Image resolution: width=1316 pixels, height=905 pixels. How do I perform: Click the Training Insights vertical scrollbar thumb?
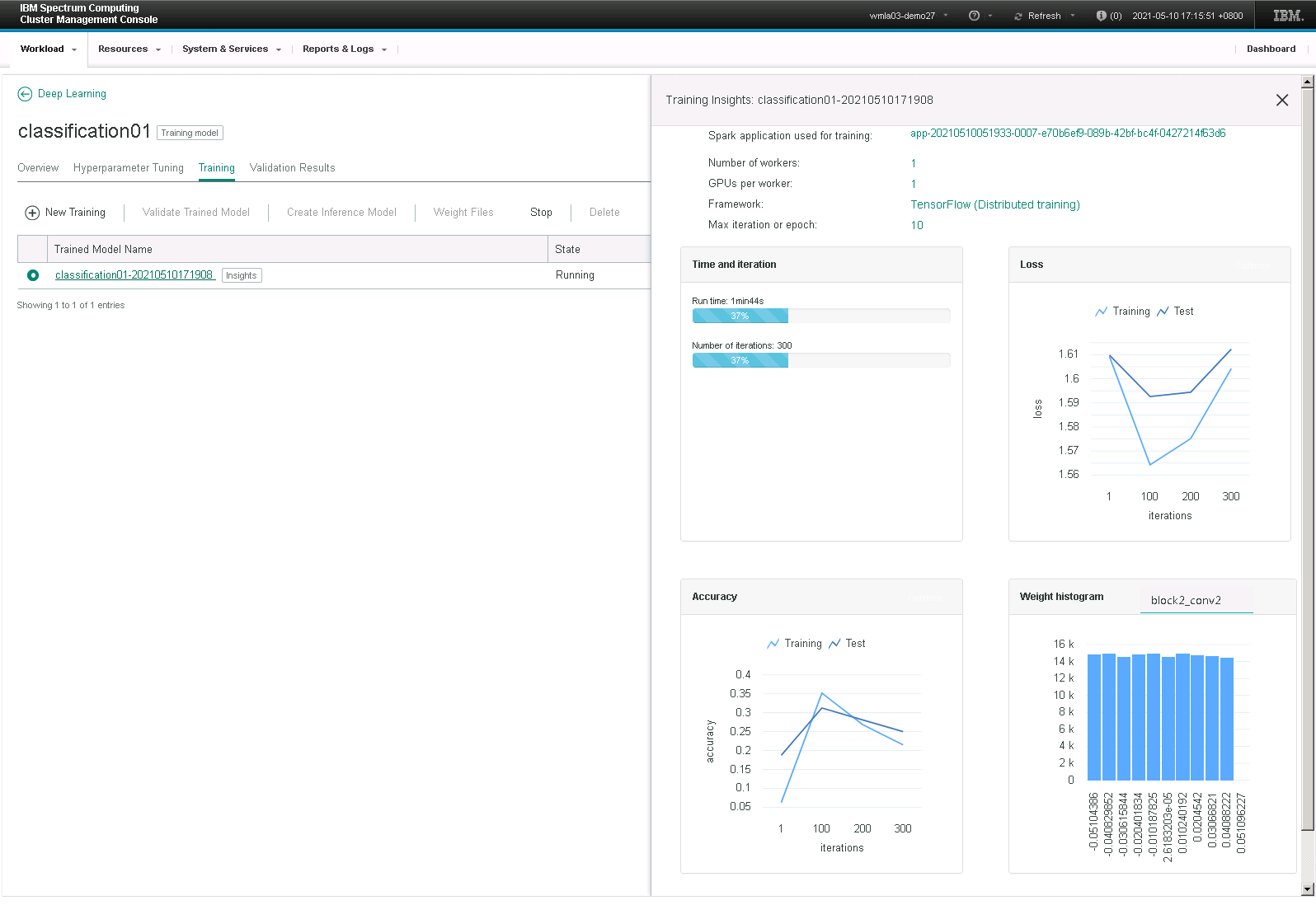click(x=1307, y=459)
